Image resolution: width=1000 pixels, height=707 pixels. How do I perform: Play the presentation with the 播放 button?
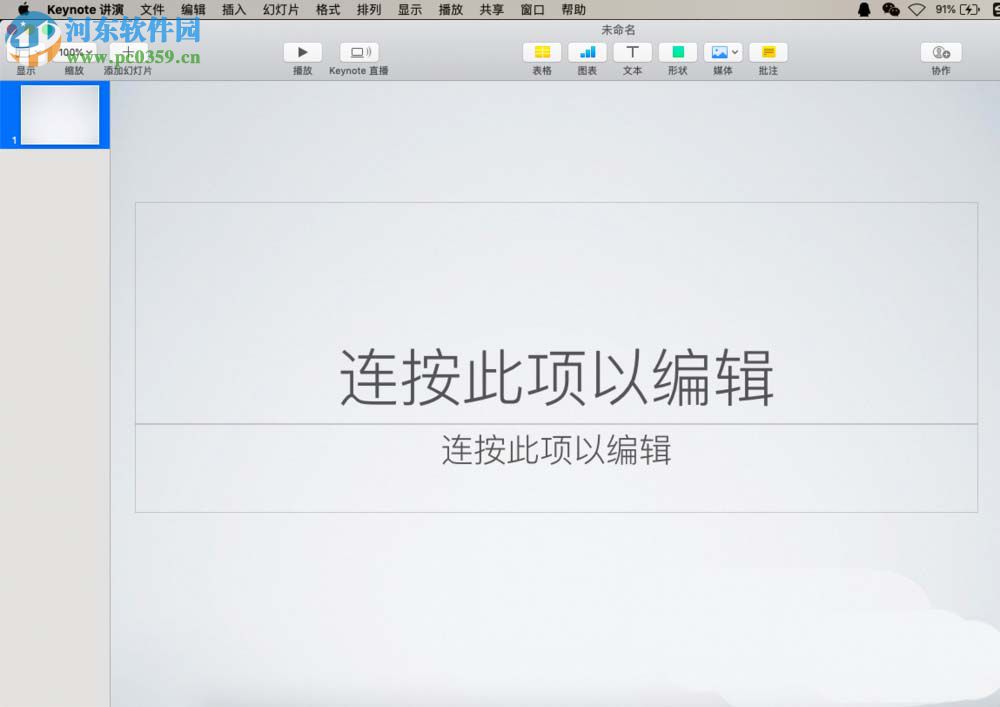click(x=302, y=52)
